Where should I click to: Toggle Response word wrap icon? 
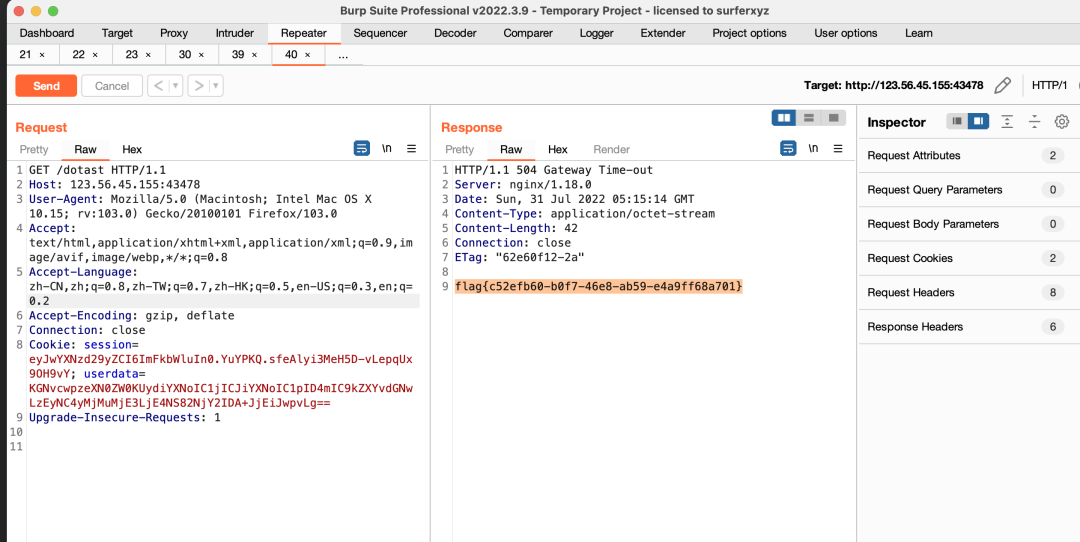point(788,148)
